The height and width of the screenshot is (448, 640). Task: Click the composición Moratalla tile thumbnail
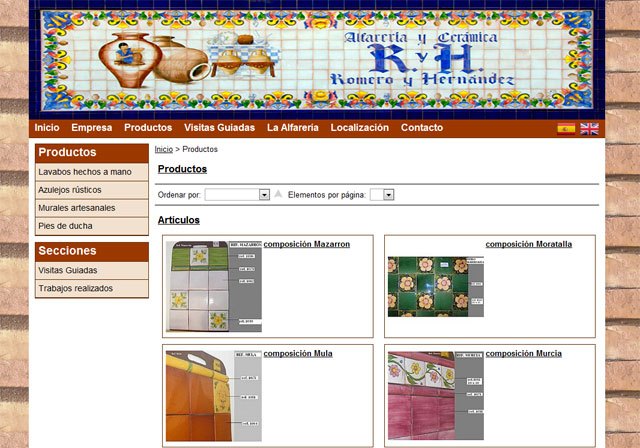435,286
